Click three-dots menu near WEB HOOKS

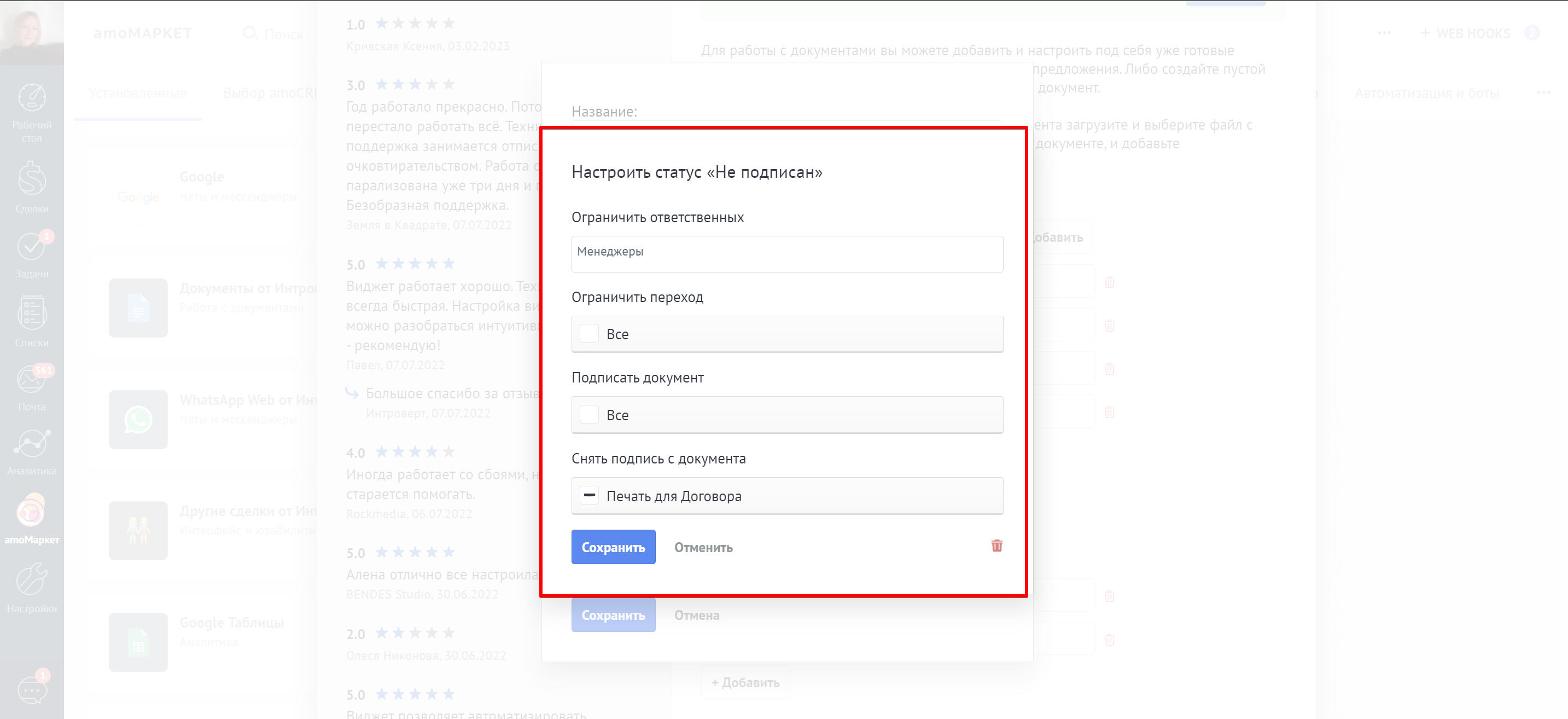[x=1384, y=33]
